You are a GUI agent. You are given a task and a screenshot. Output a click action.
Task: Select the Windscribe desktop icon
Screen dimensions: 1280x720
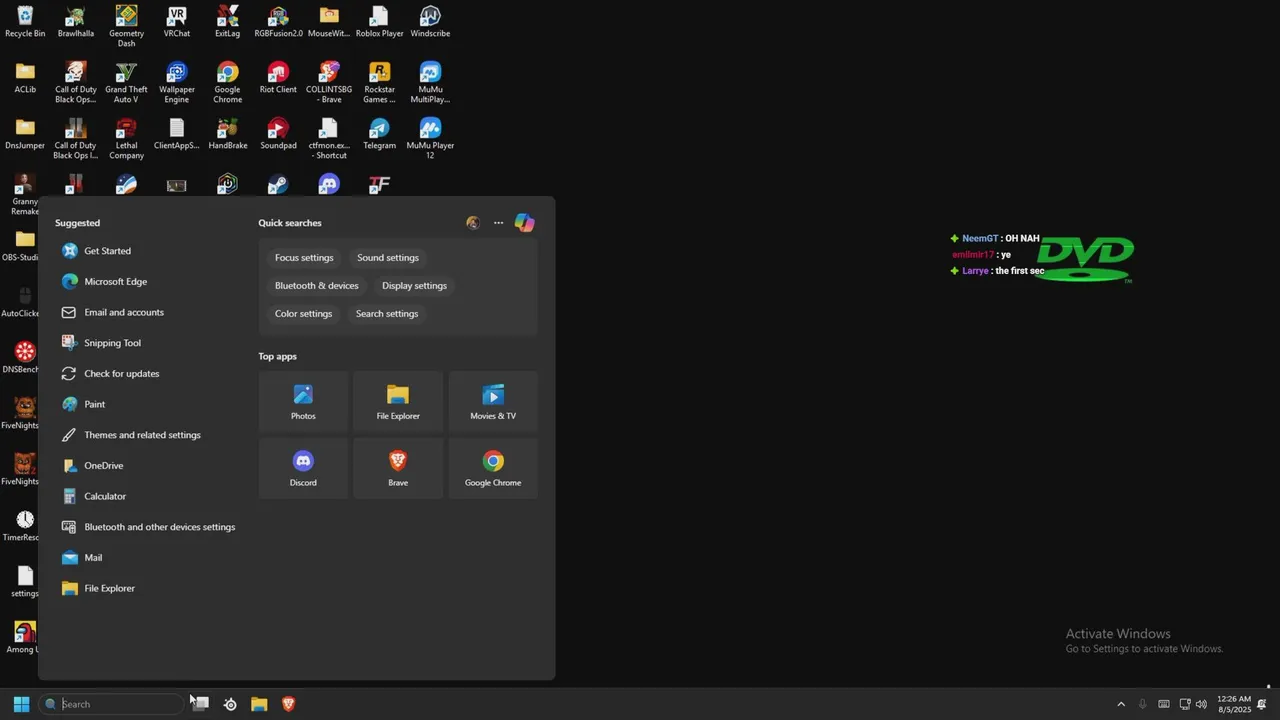(x=430, y=22)
